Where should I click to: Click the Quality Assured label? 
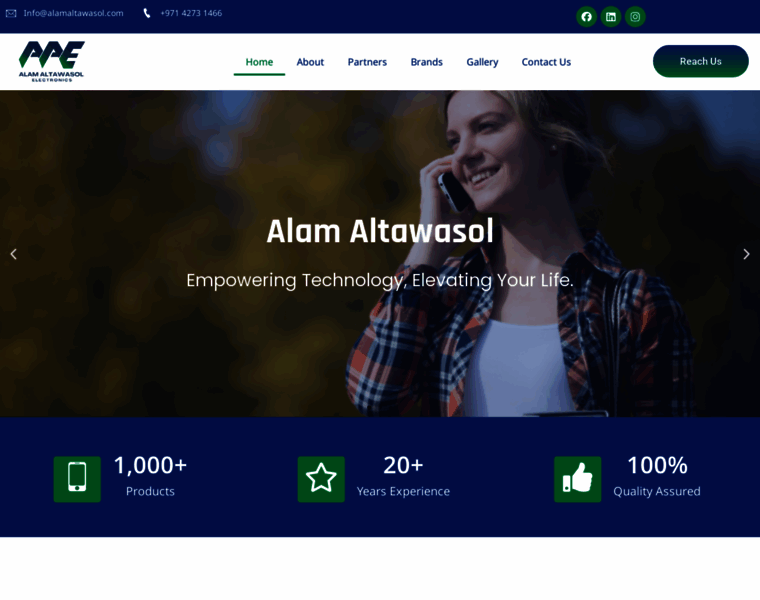[x=657, y=491]
